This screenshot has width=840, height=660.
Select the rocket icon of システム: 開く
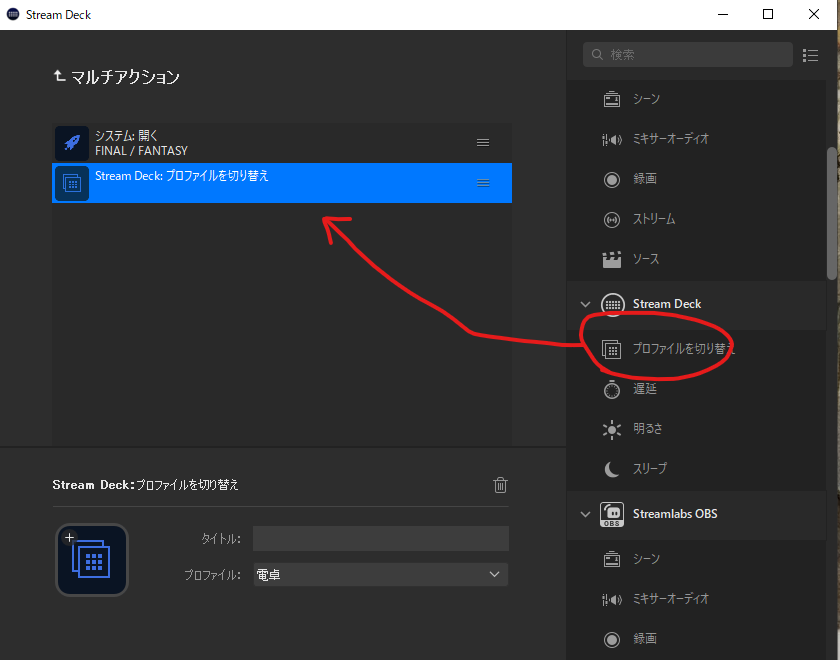pos(72,142)
